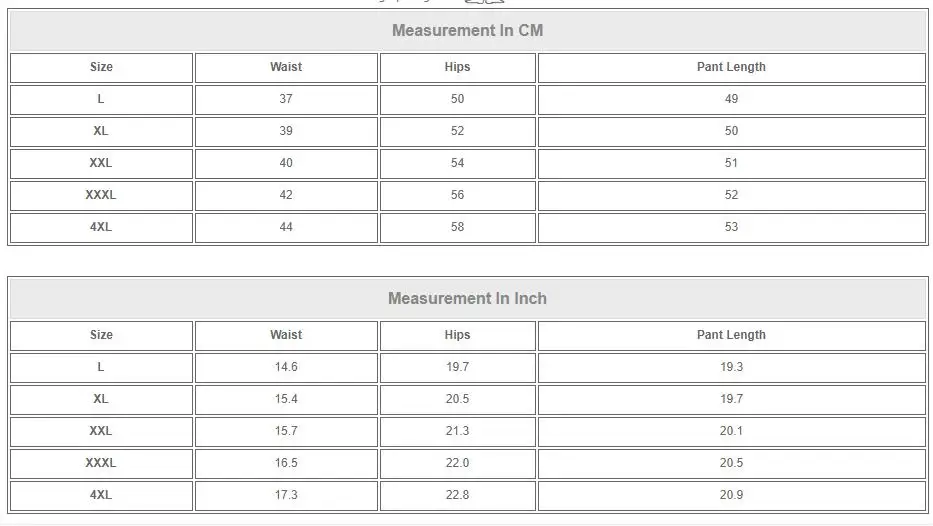Select the Size column header in Inch table
Screen dimensions: 933x526
click(101, 335)
